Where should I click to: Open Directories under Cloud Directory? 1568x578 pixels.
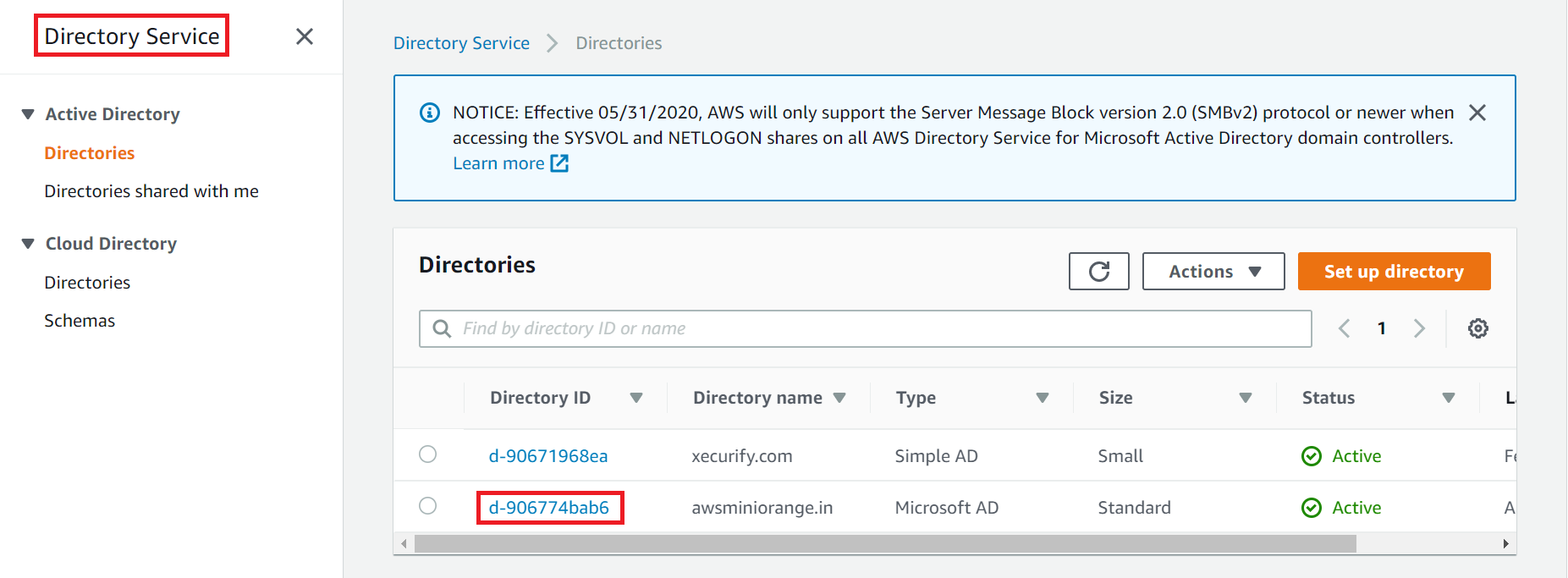pyautogui.click(x=87, y=283)
